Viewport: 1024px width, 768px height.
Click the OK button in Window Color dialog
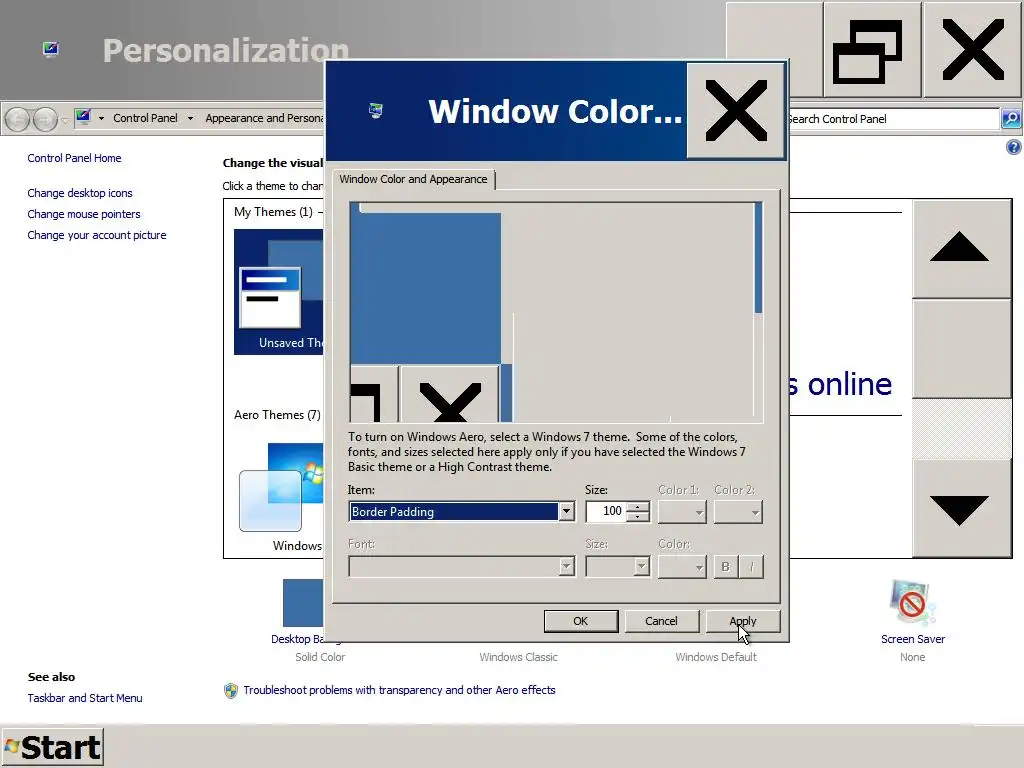pyautogui.click(x=581, y=621)
